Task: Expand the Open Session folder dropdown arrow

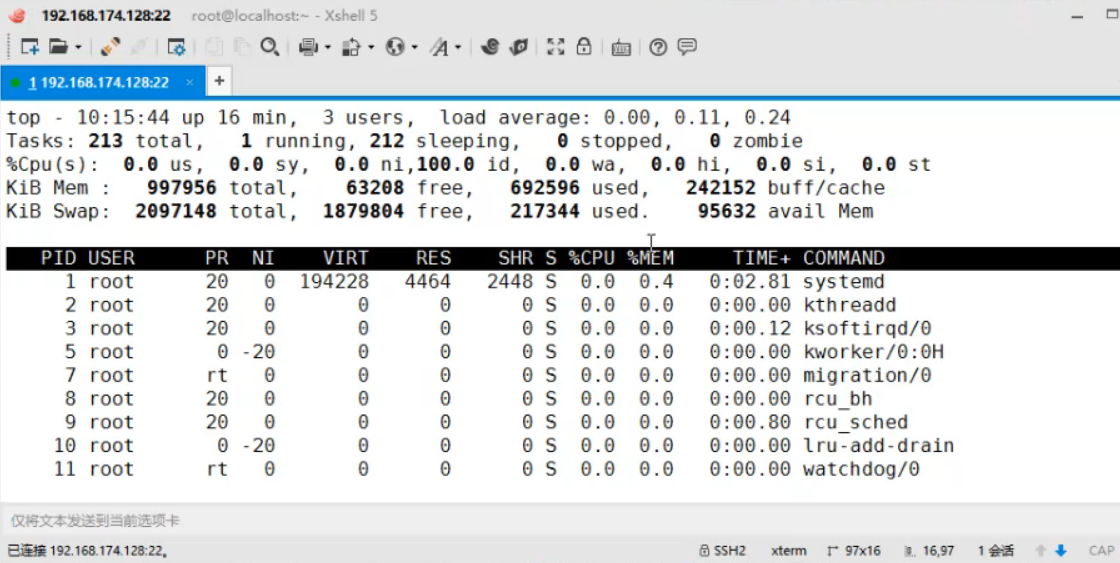Action: coord(78,48)
